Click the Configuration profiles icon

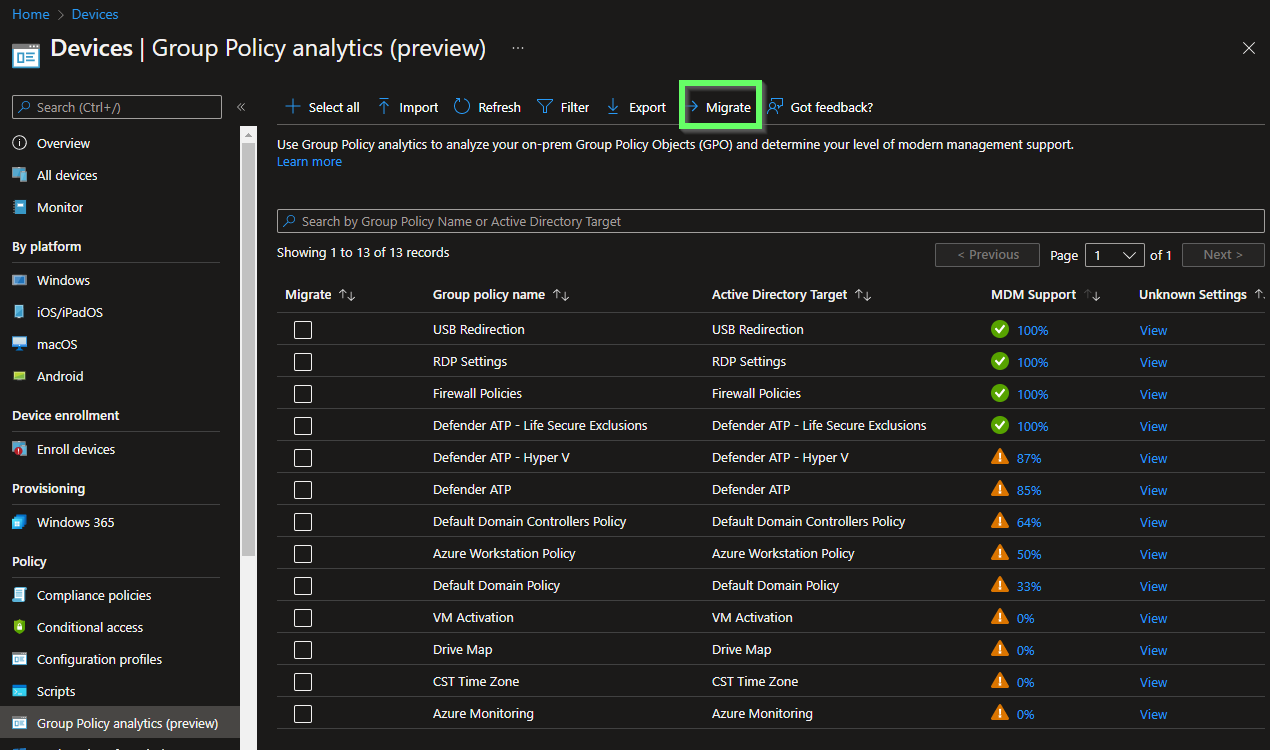[20, 659]
